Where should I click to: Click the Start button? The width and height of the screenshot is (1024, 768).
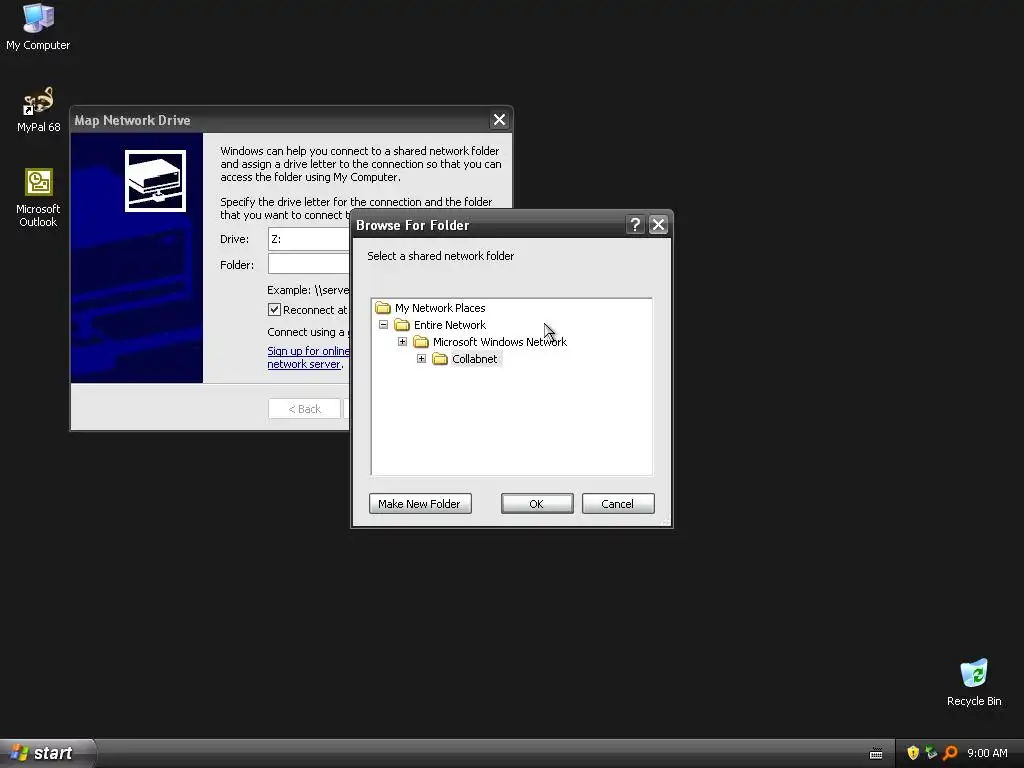[47, 753]
